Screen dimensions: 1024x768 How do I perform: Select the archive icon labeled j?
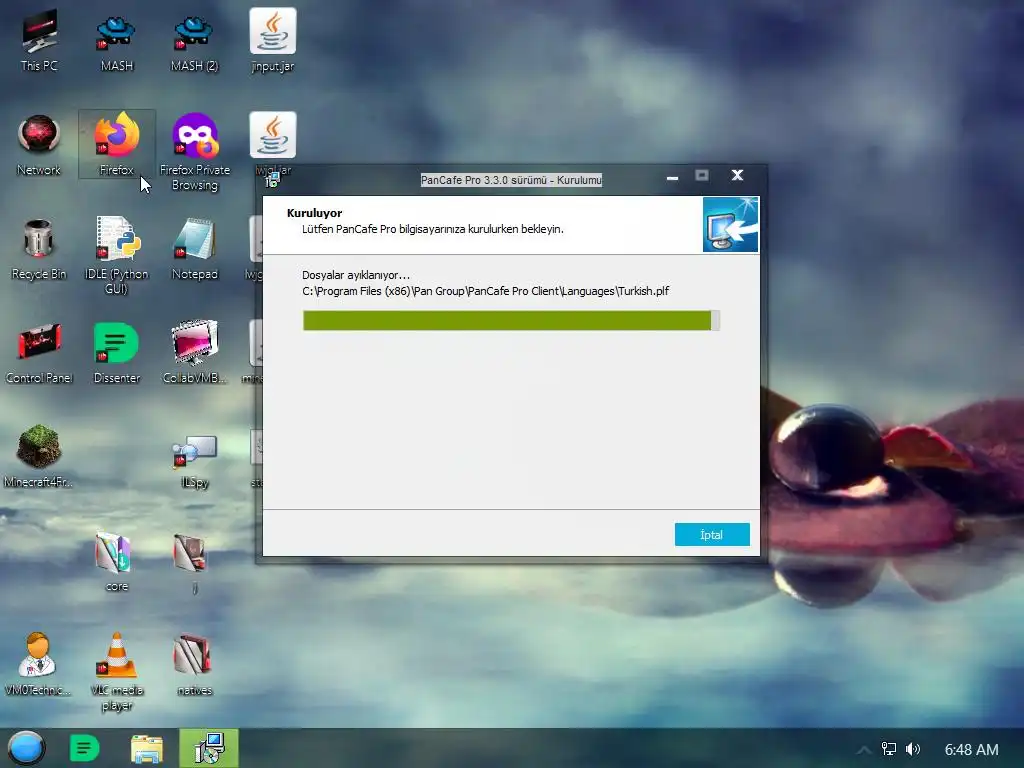click(x=193, y=562)
